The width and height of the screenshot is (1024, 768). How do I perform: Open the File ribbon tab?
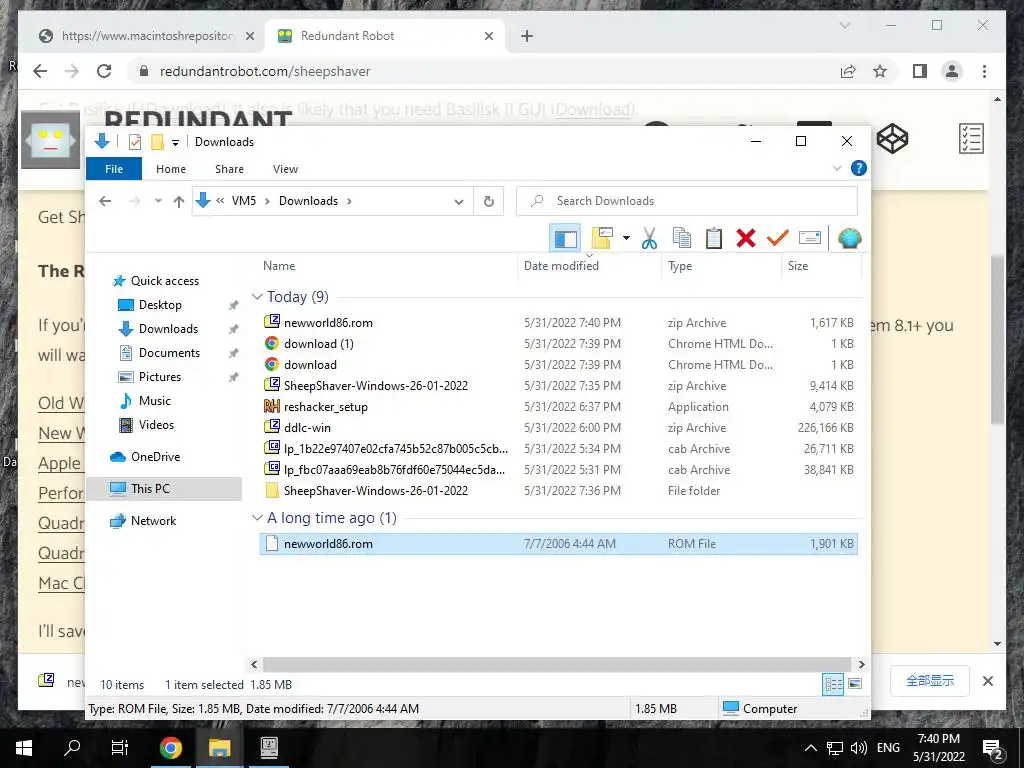point(114,168)
